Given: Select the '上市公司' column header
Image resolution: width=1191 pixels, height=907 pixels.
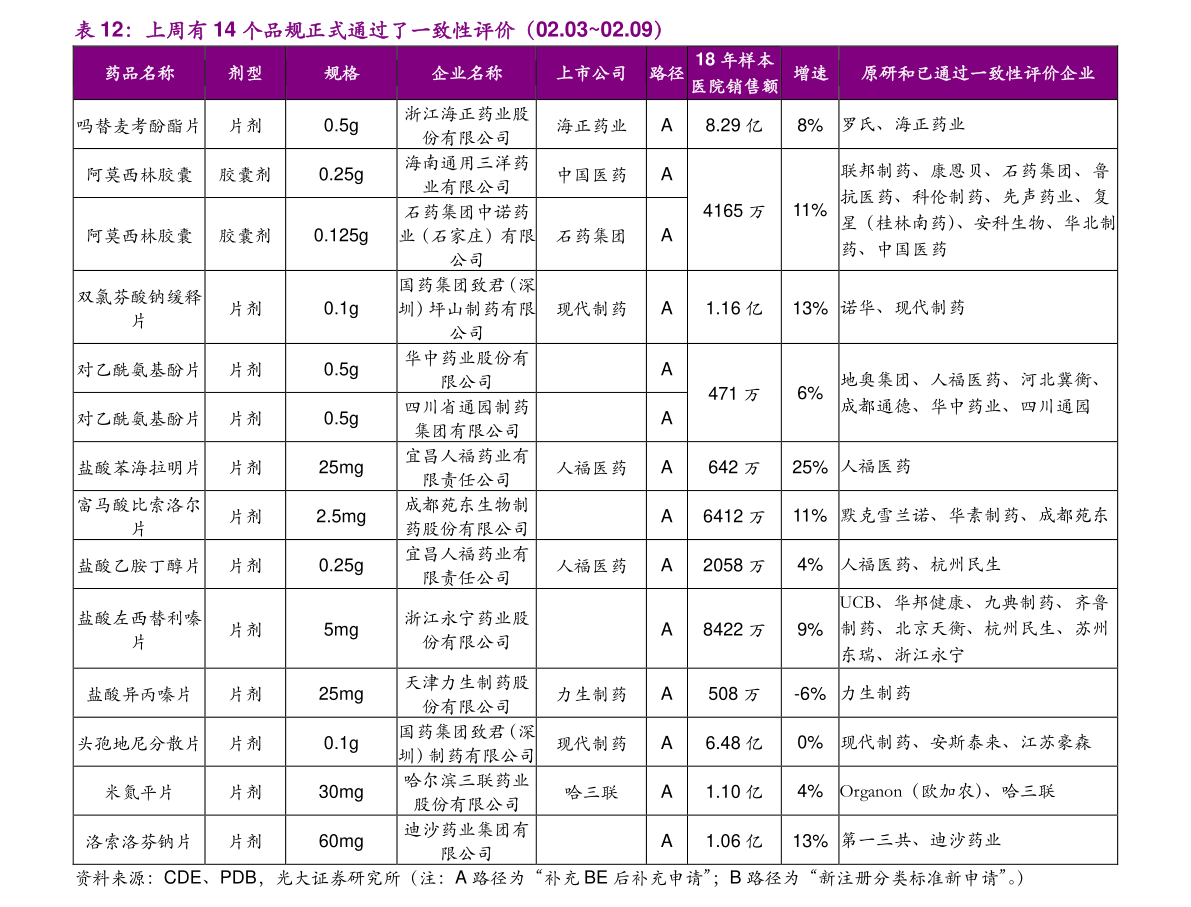Looking at the screenshot, I should click(591, 73).
